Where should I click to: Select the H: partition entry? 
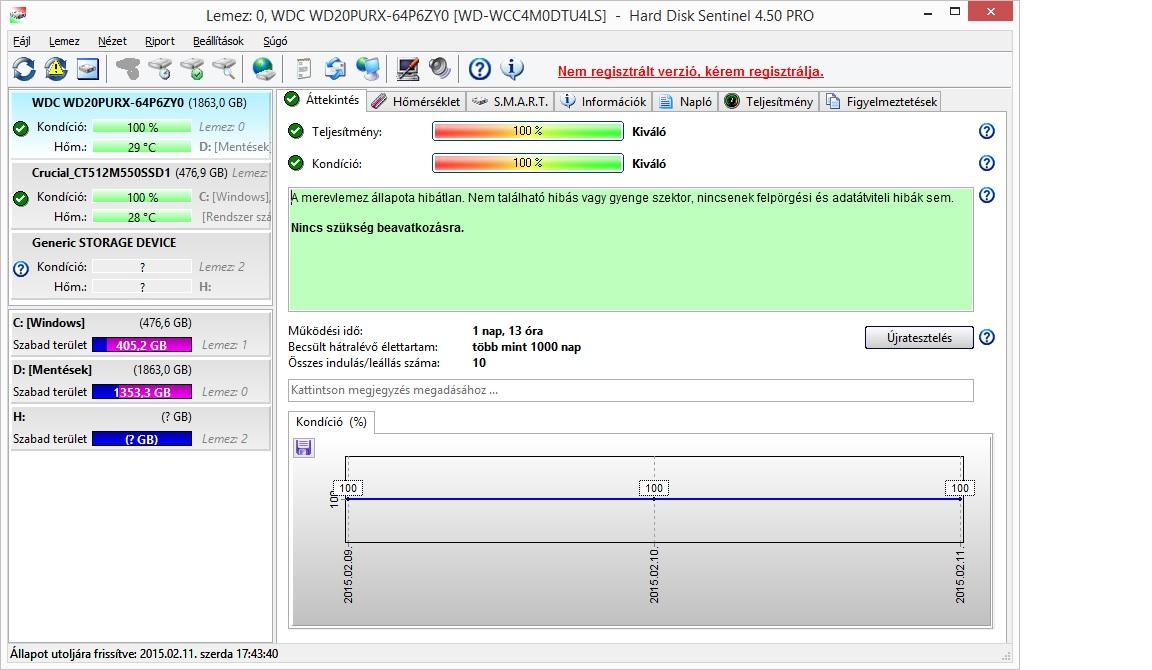click(x=140, y=428)
